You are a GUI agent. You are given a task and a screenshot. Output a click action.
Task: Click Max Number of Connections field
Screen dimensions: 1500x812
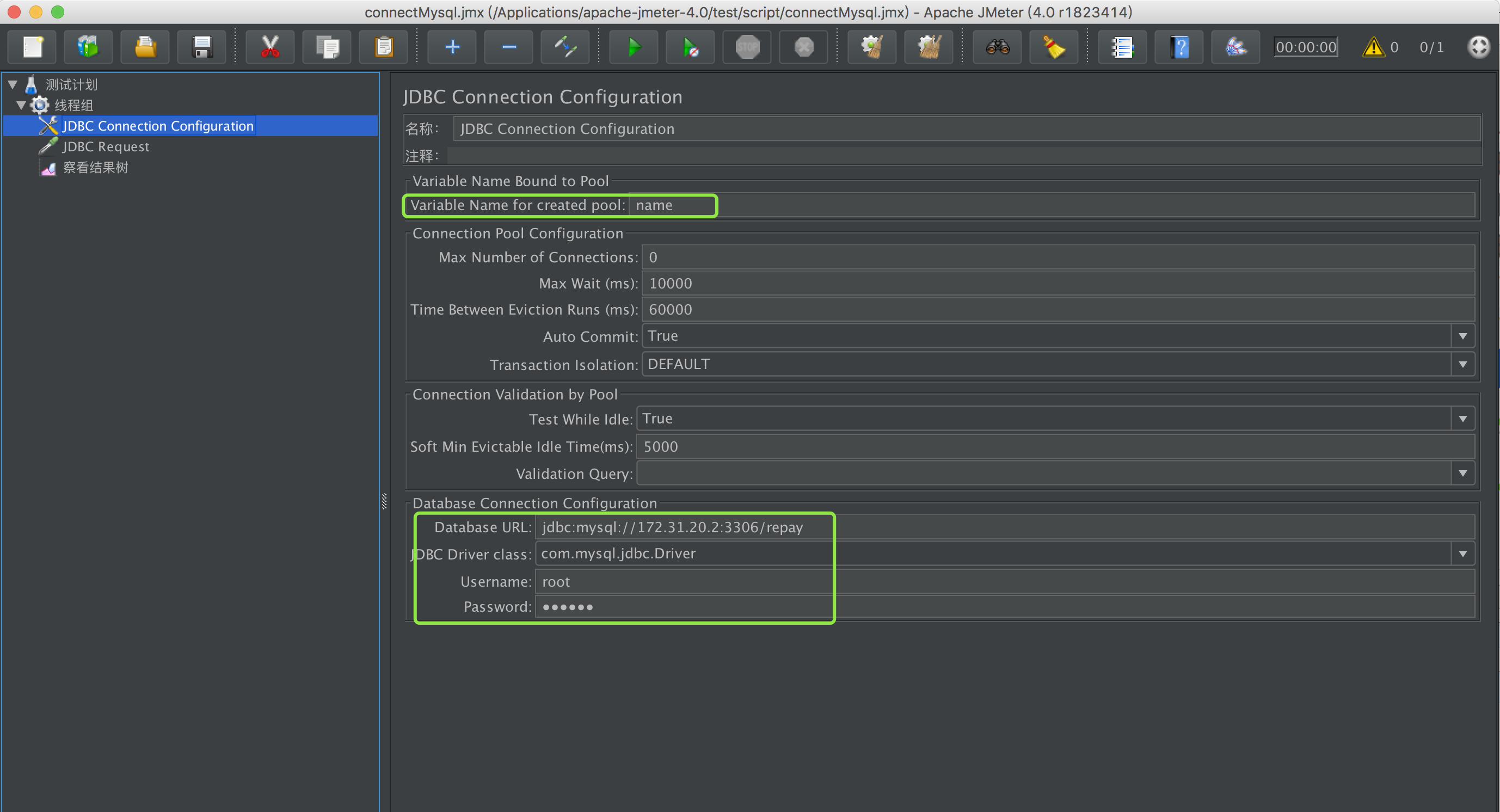pos(1058,257)
